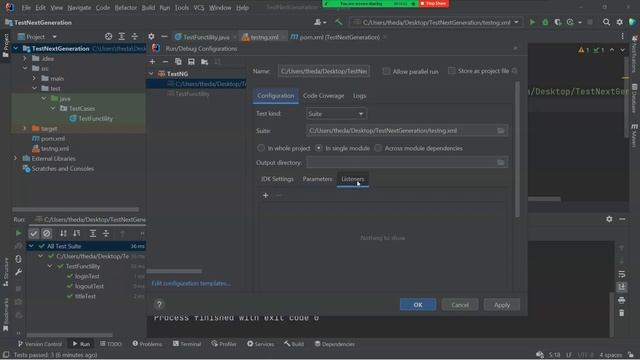Select Across module dependencies radio option
Image resolution: width=640 pixels, height=360 pixels.
[x=378, y=148]
